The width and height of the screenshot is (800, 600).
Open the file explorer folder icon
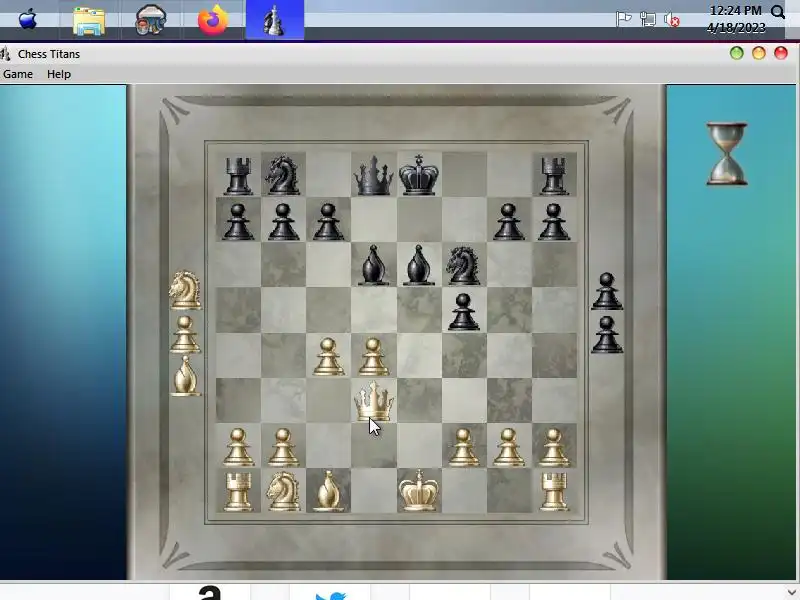tap(89, 21)
